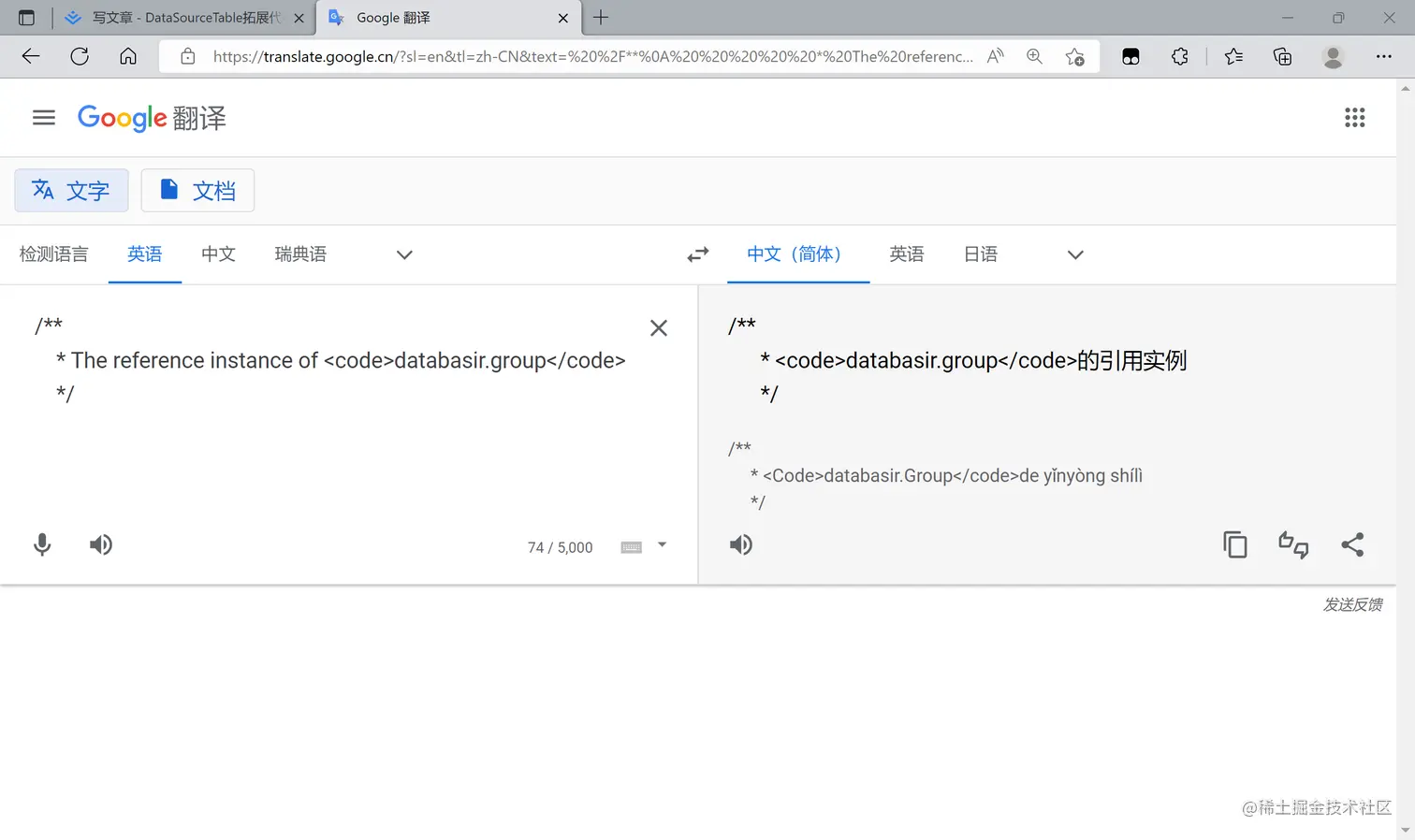Click the translated text 的引用实例
The width and height of the screenshot is (1415, 840).
click(x=1131, y=360)
